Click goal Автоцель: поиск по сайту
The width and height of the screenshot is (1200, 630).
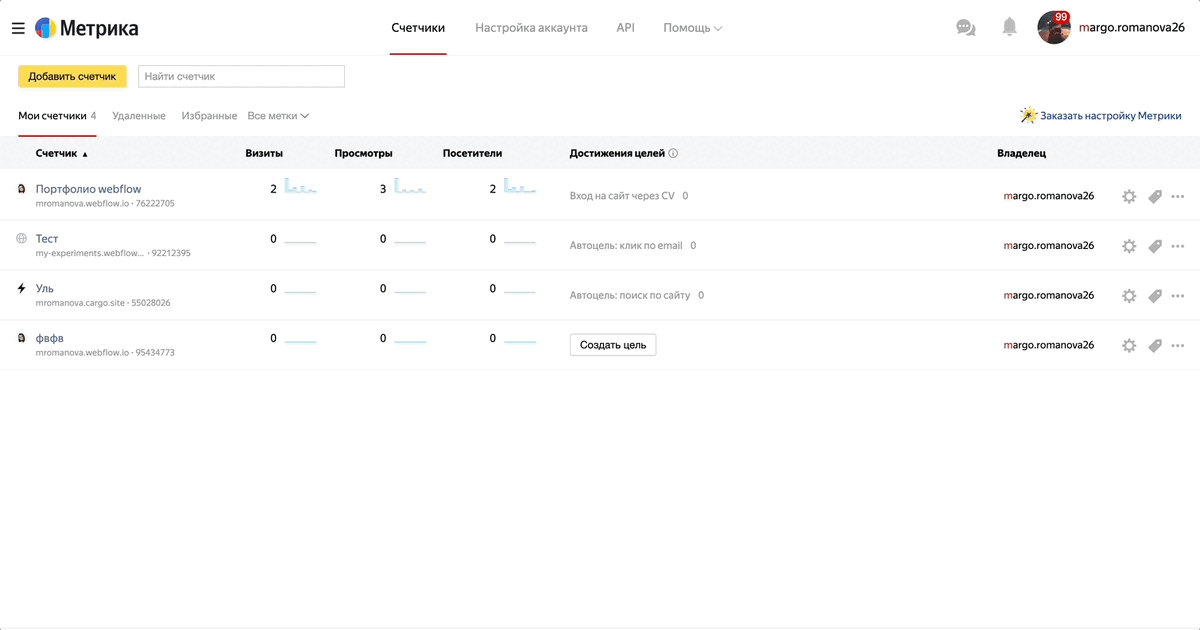[630, 296]
